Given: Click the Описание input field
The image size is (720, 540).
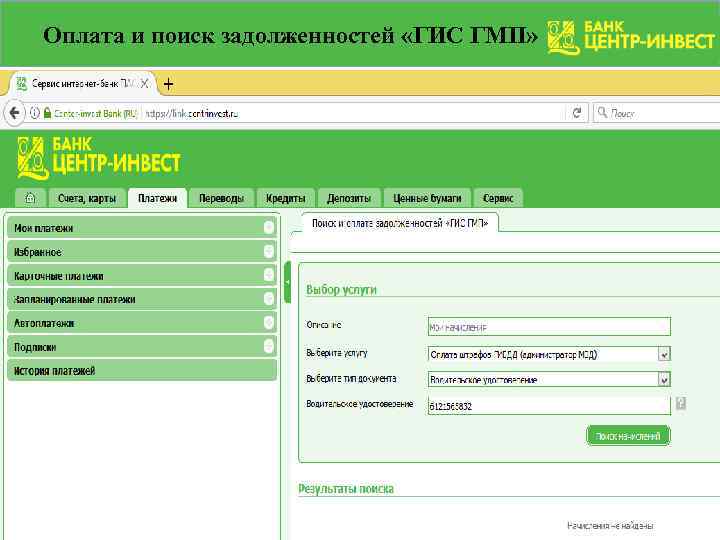Looking at the screenshot, I should 549,326.
